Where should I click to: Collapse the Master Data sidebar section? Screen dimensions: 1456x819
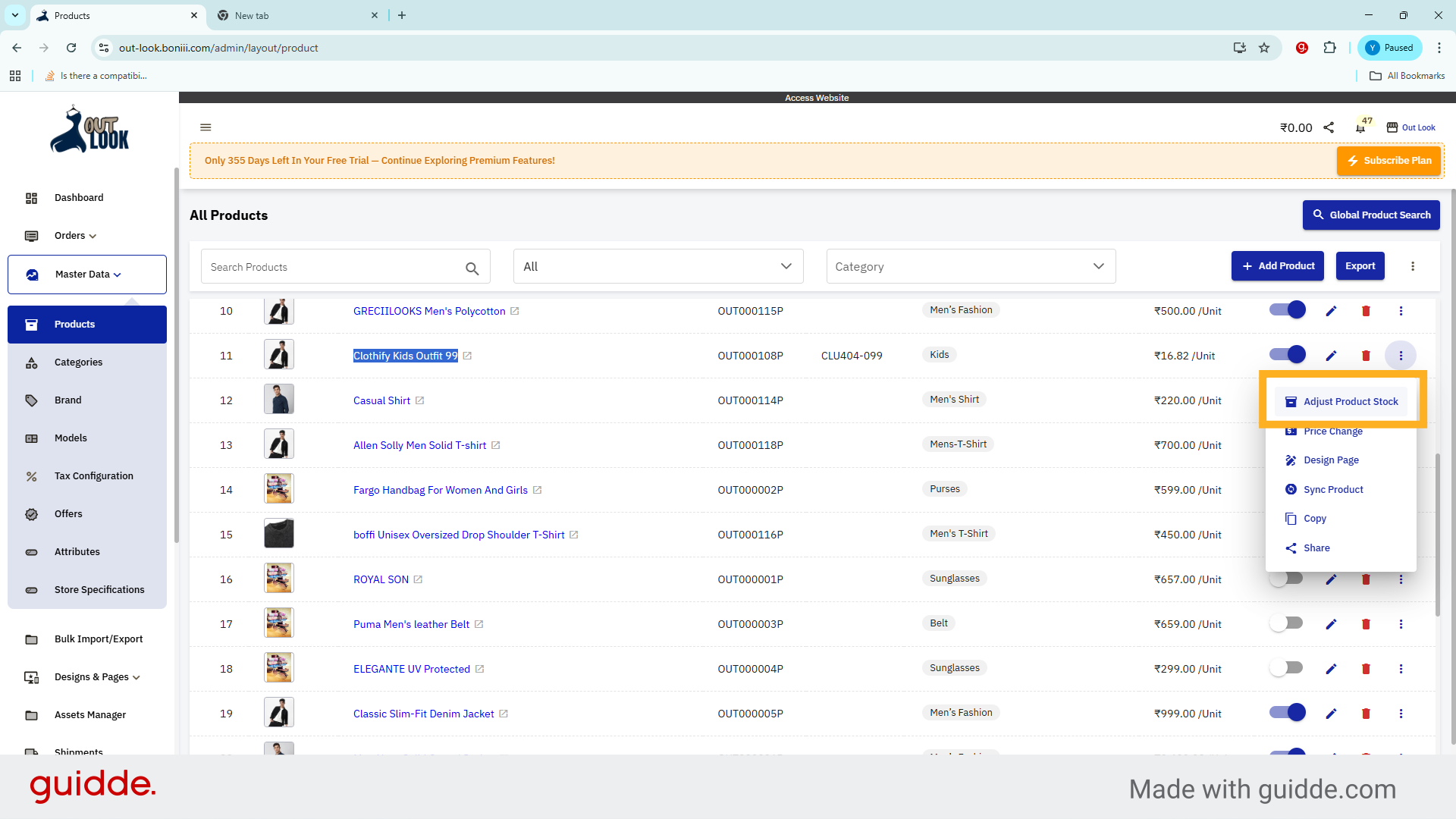pos(87,275)
